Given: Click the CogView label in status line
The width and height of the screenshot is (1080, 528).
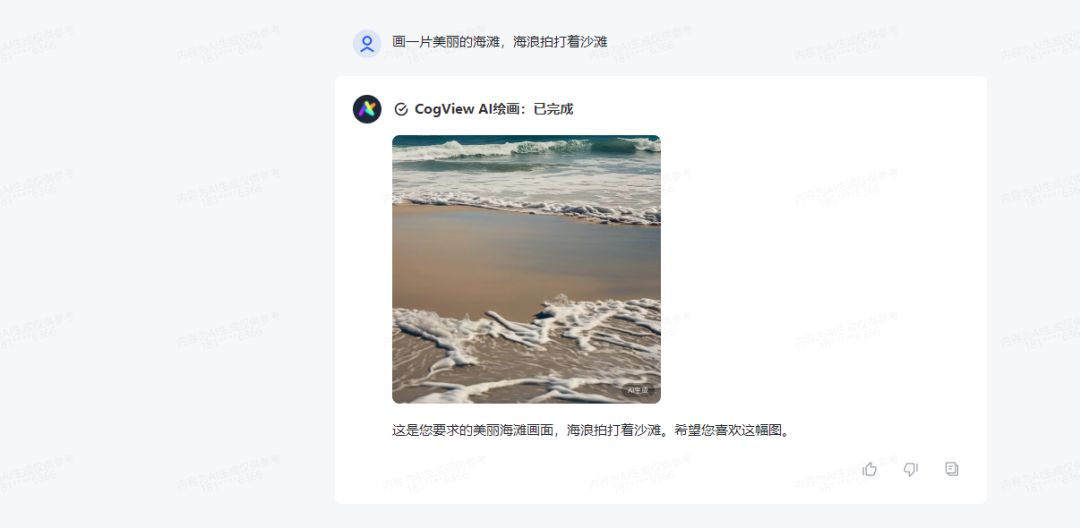Looking at the screenshot, I should pos(444,109).
